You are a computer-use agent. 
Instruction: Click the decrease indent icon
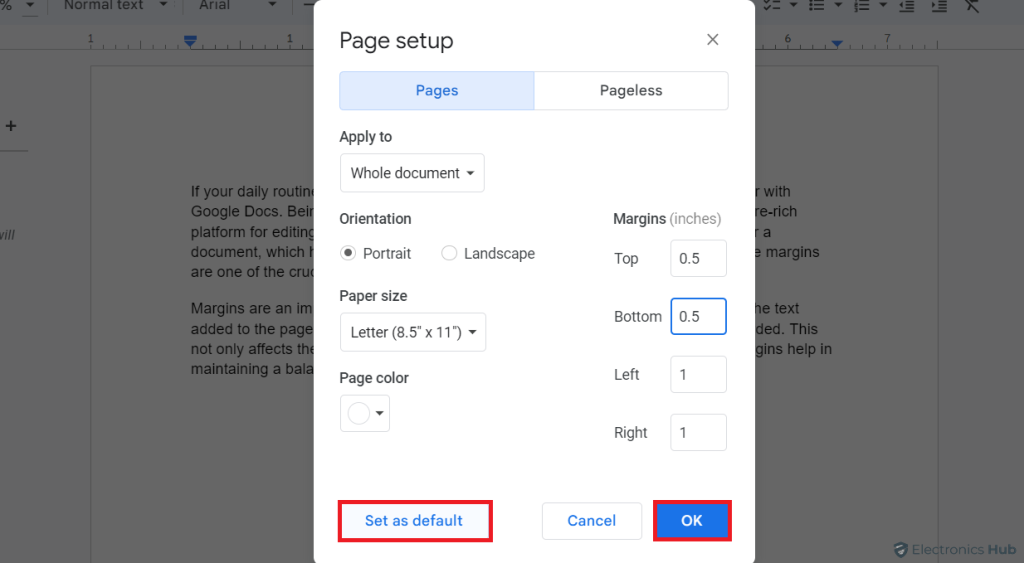pos(906,5)
